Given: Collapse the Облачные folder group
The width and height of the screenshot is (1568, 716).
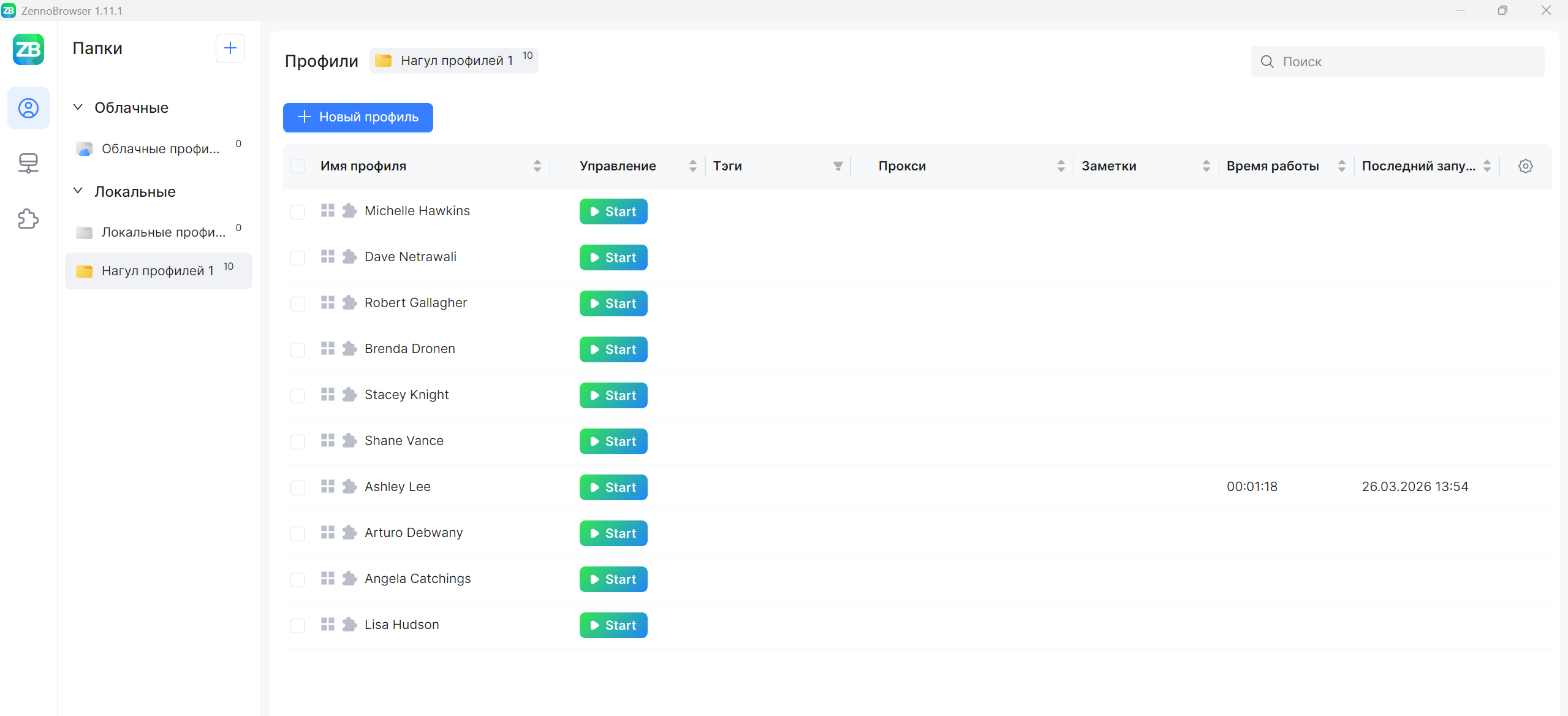Looking at the screenshot, I should (x=78, y=107).
